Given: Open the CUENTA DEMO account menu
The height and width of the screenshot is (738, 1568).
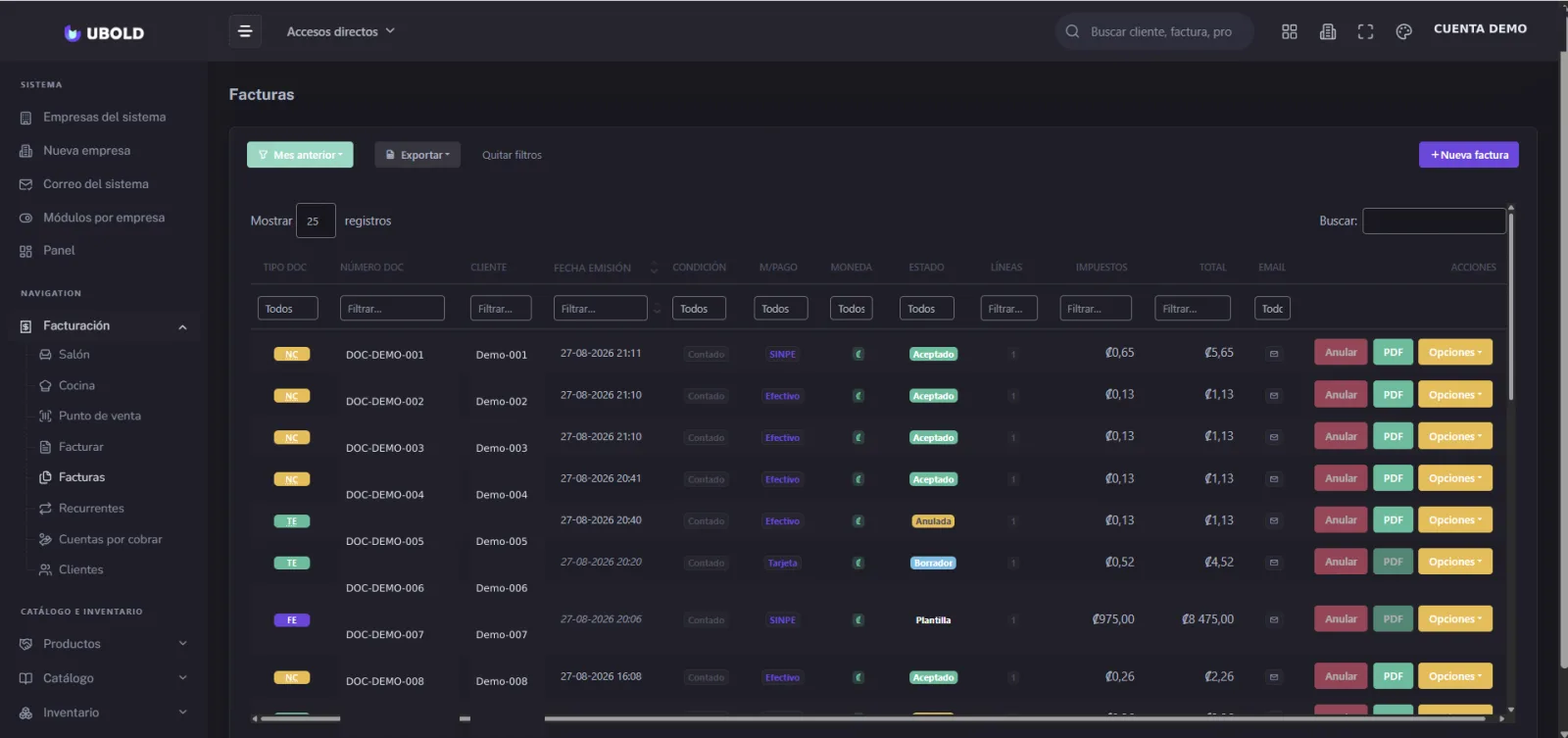Looking at the screenshot, I should tap(1480, 29).
